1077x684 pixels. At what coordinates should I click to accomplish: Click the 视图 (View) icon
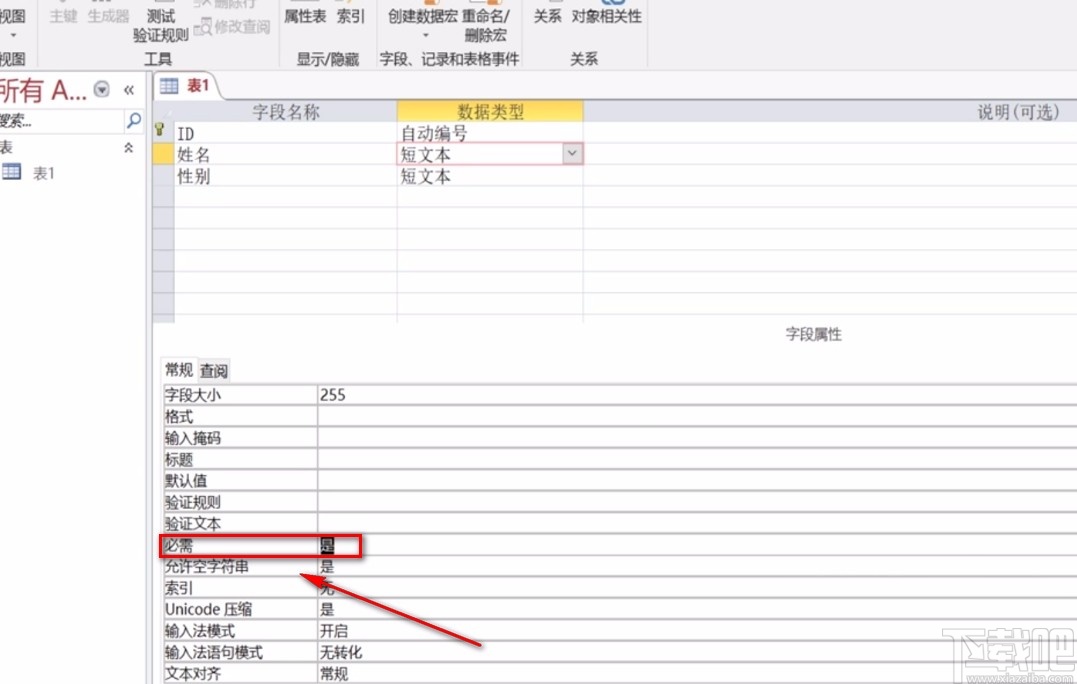pos(12,16)
